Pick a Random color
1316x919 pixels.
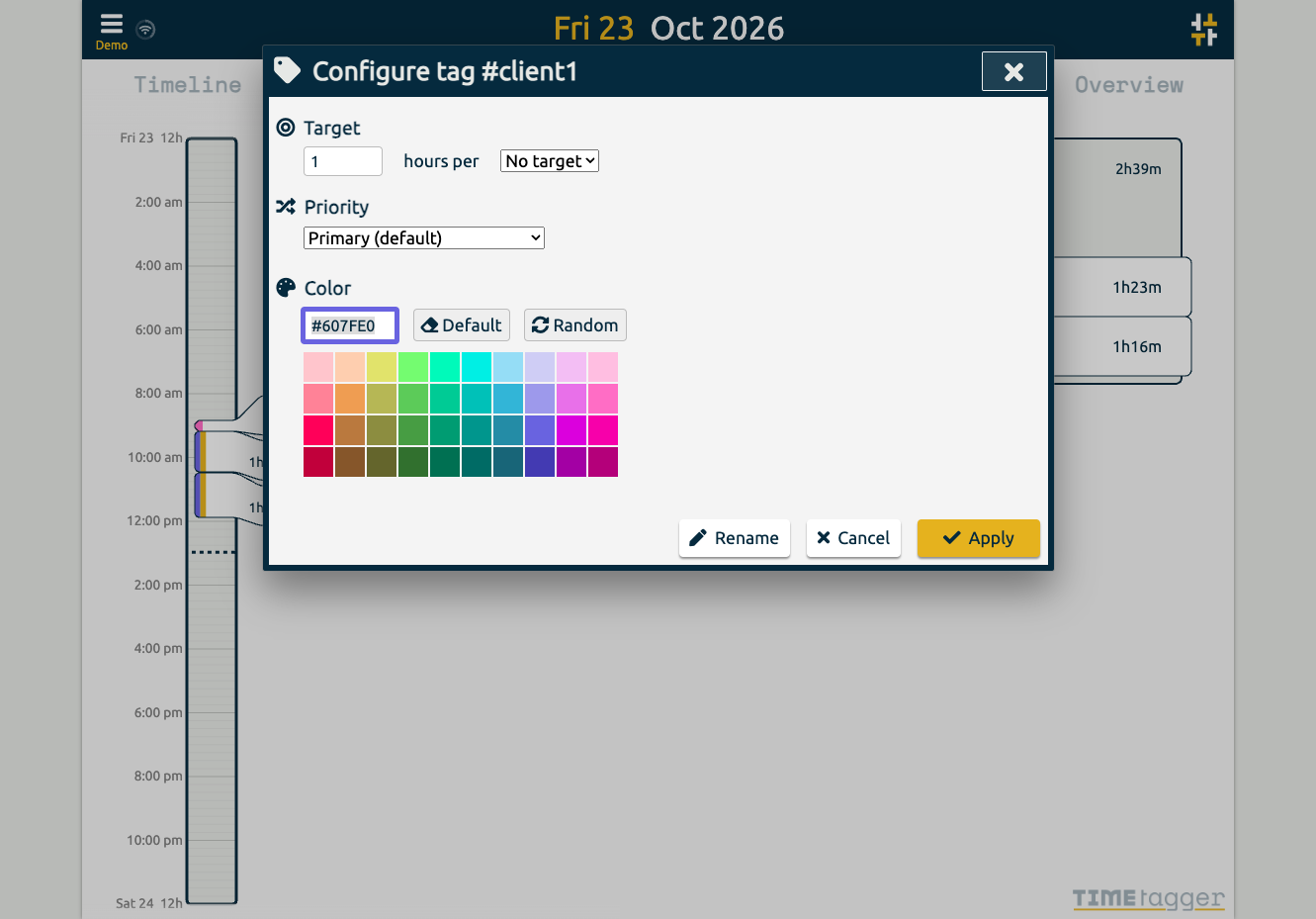pyautogui.click(x=575, y=325)
